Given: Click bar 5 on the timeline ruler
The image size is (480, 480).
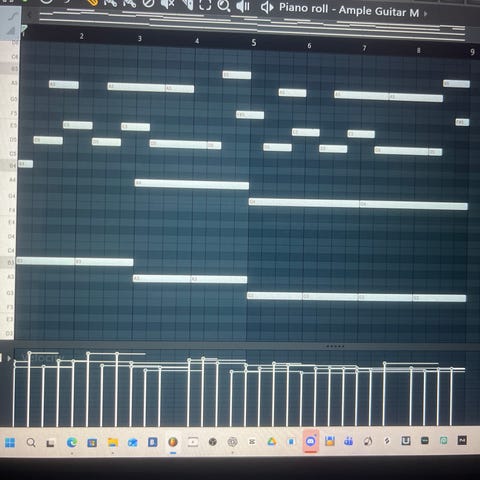Looking at the screenshot, I should coord(254,43).
